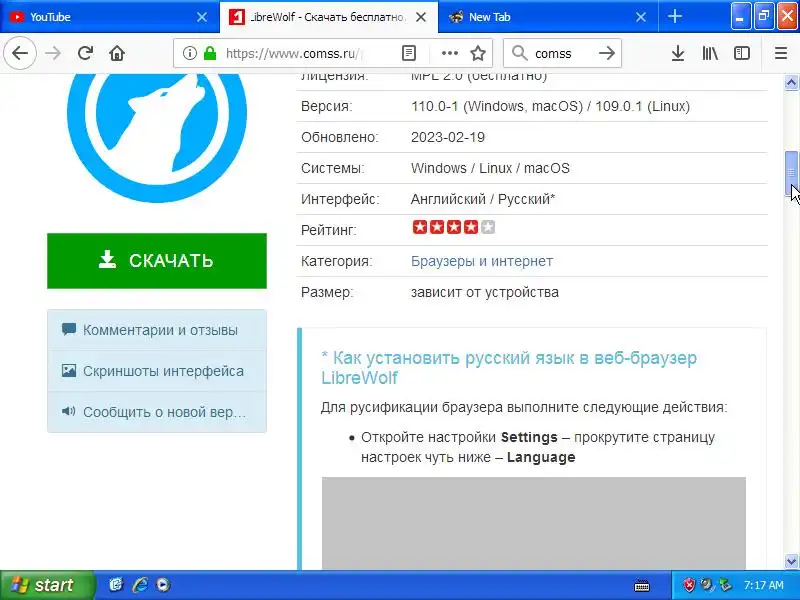Click the Английский / Русский interface text
Screen dimensions: 800x600
click(x=483, y=199)
